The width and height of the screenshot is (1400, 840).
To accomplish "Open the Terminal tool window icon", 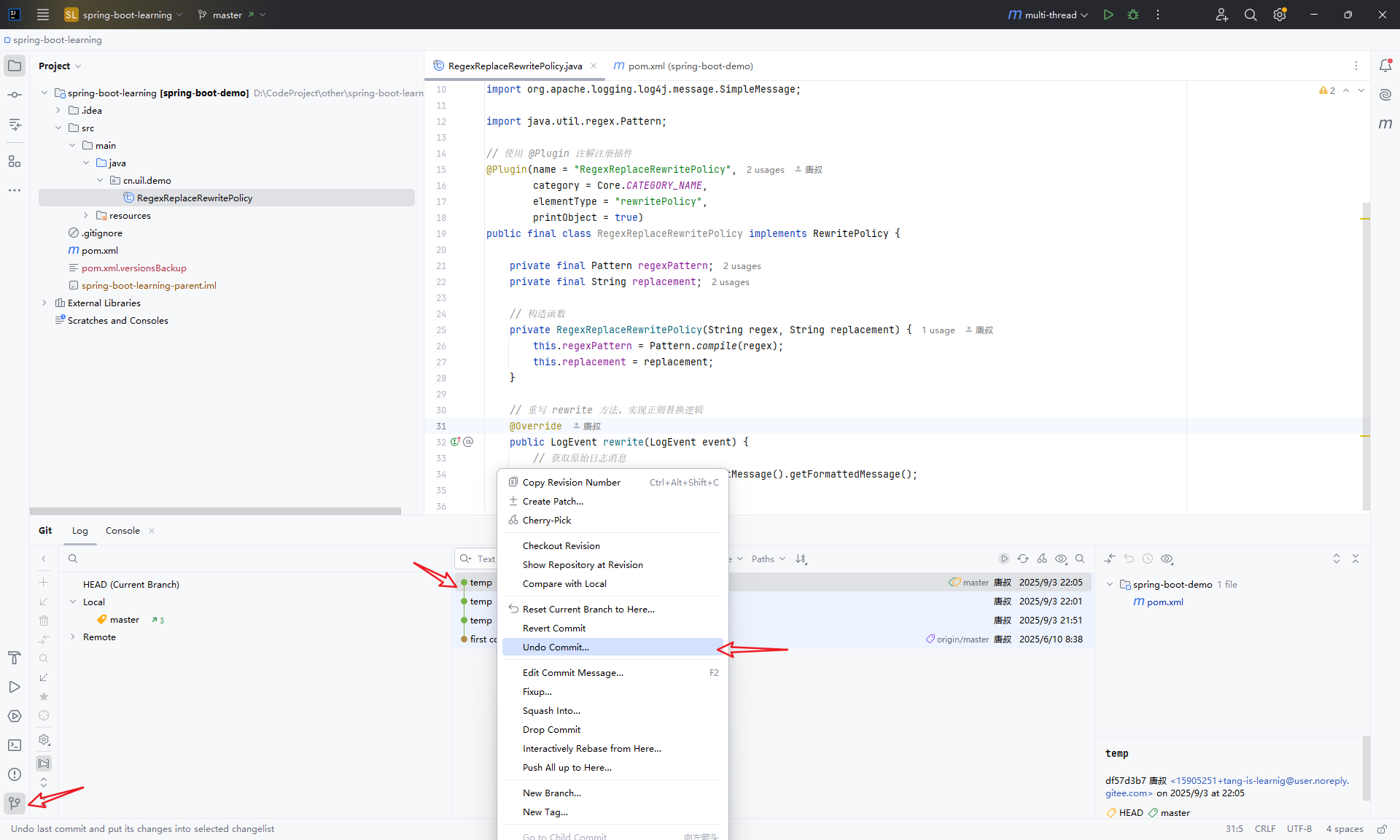I will 14,745.
